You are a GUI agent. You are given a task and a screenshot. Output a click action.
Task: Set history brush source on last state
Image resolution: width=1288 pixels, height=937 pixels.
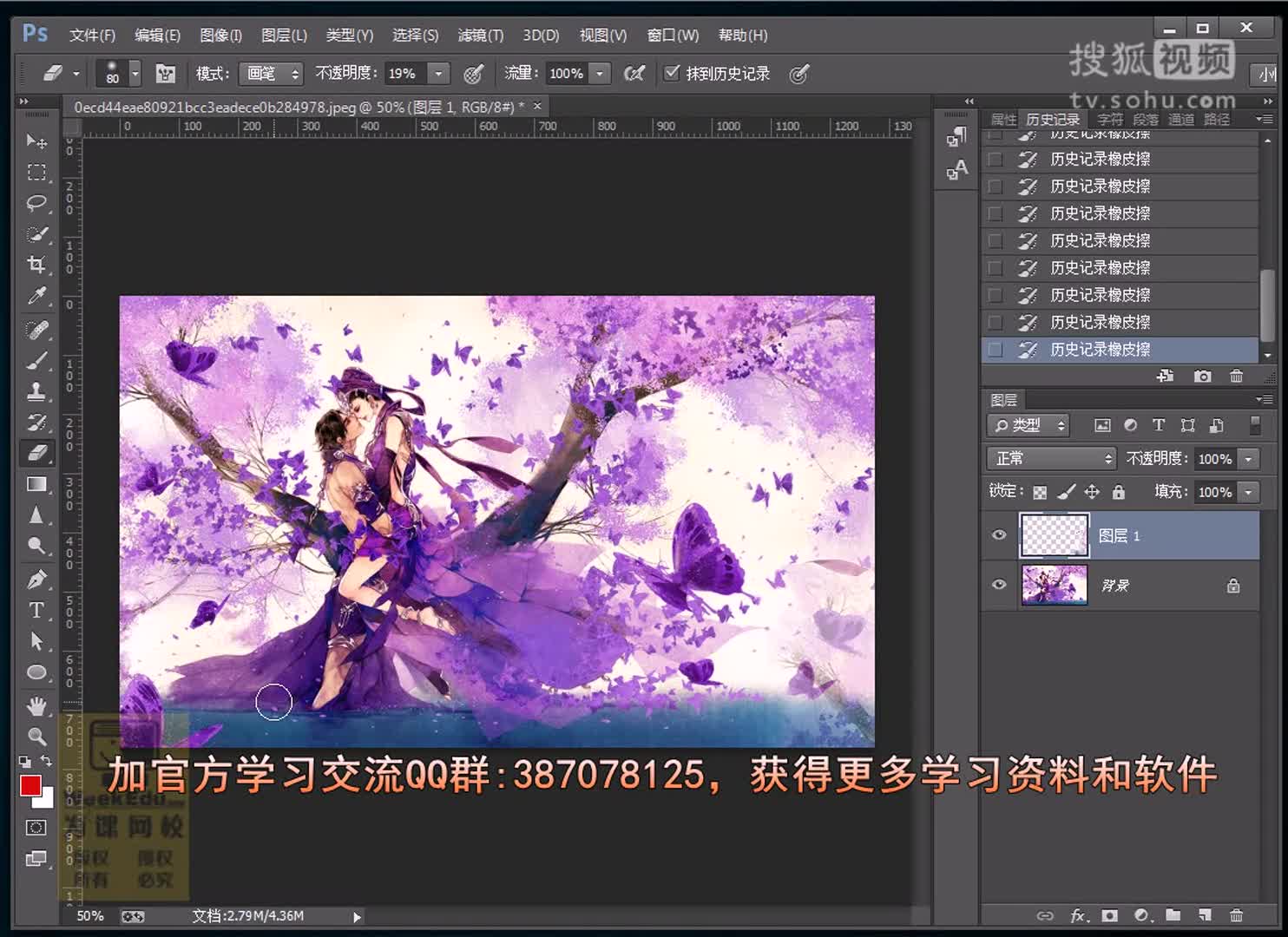pos(996,350)
